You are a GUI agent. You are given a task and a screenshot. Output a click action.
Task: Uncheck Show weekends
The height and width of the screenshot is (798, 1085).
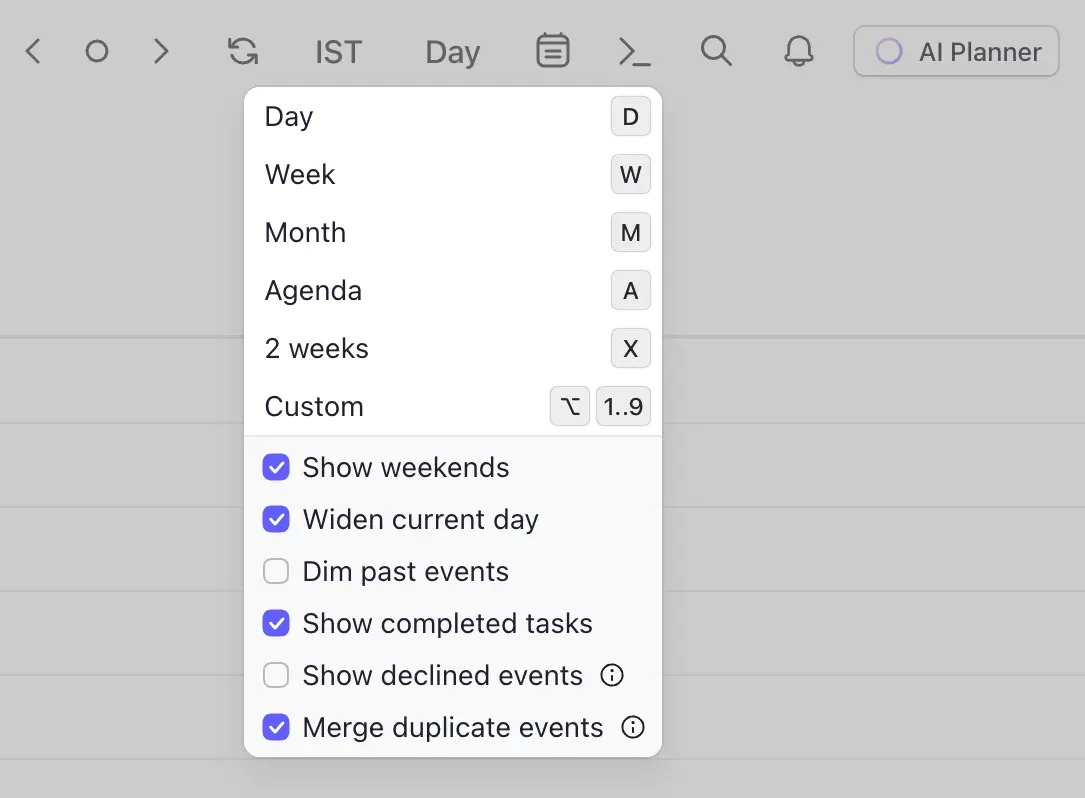tap(275, 467)
